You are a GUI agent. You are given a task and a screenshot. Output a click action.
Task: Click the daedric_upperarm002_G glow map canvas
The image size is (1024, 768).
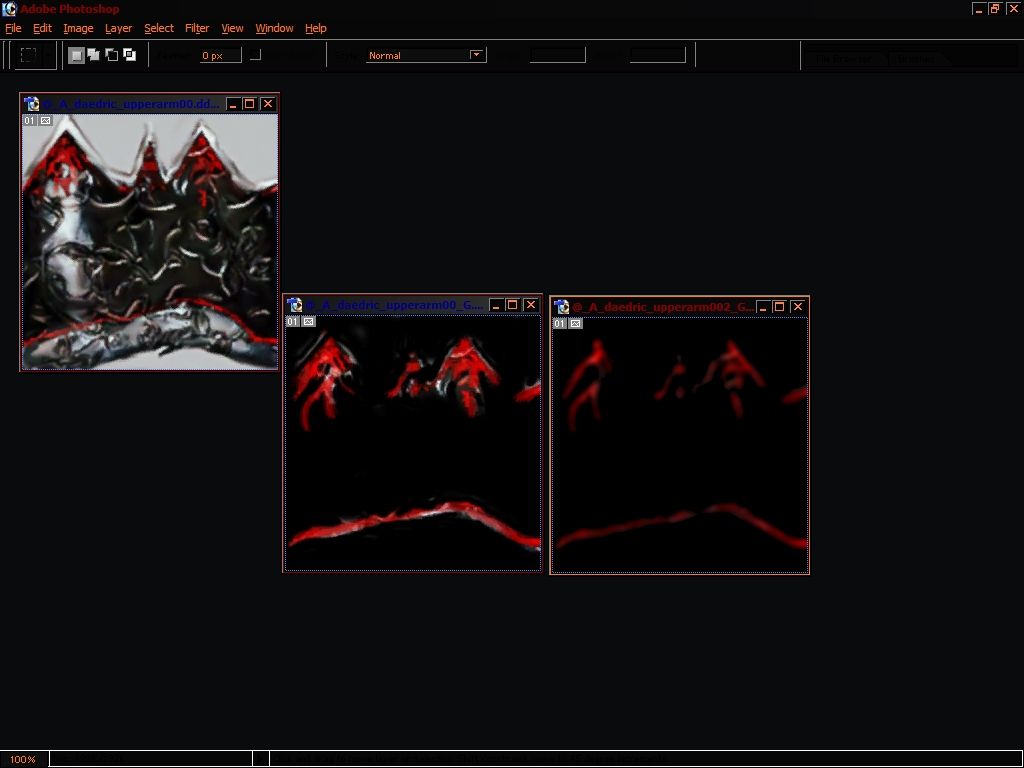[x=680, y=445]
